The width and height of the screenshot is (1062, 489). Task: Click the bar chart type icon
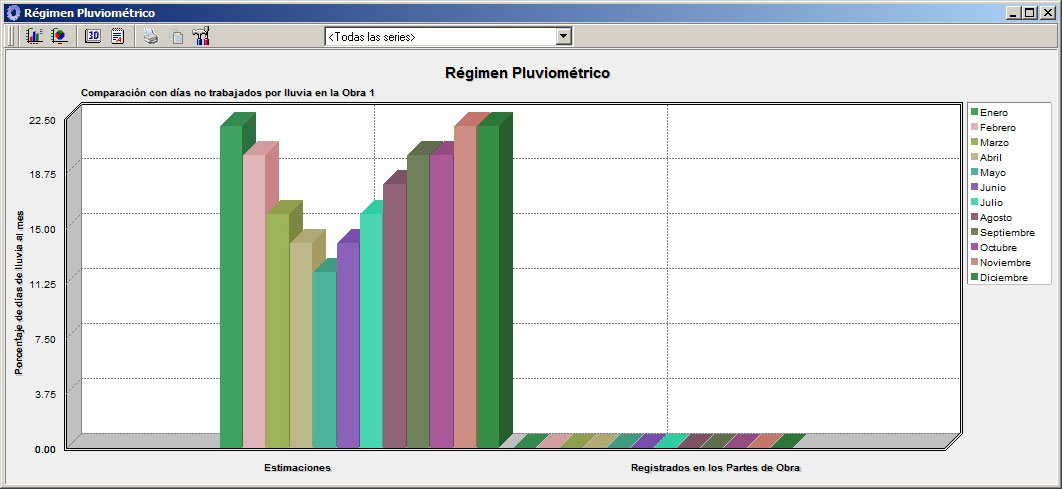coord(34,36)
